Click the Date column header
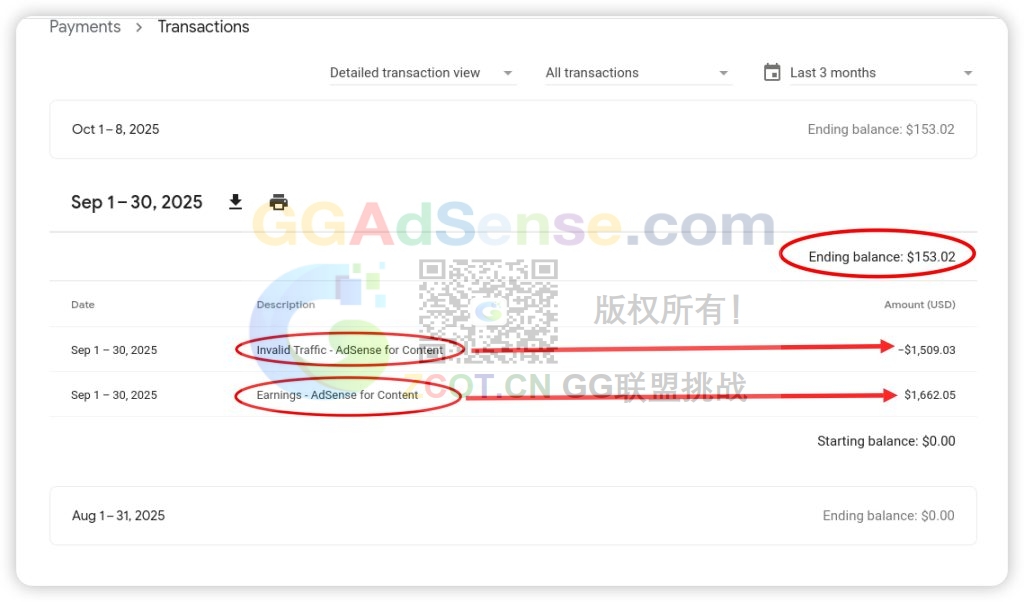This screenshot has width=1024, height=602. [83, 304]
